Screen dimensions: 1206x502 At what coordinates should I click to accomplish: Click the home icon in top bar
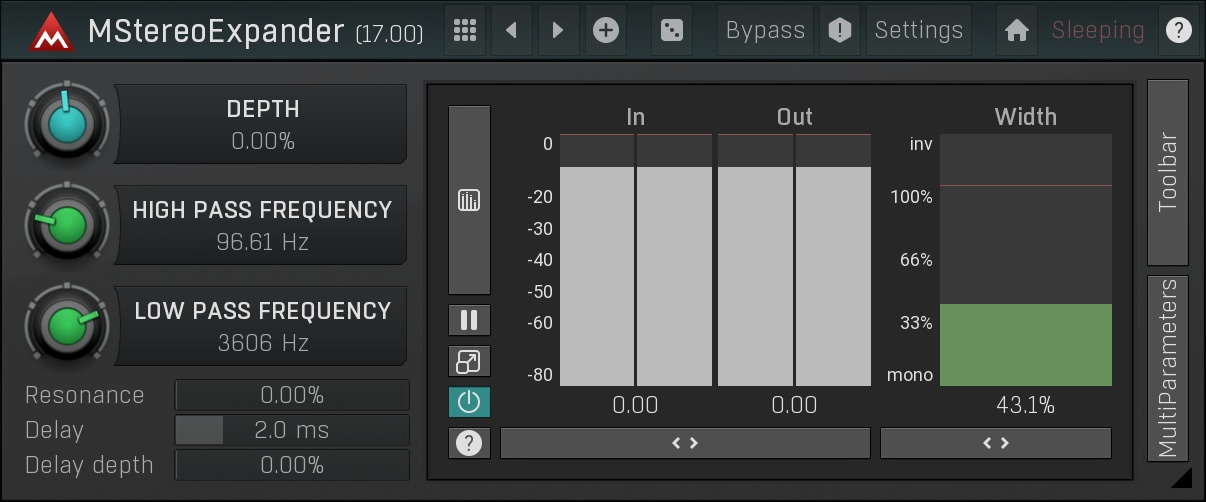pyautogui.click(x=1017, y=30)
